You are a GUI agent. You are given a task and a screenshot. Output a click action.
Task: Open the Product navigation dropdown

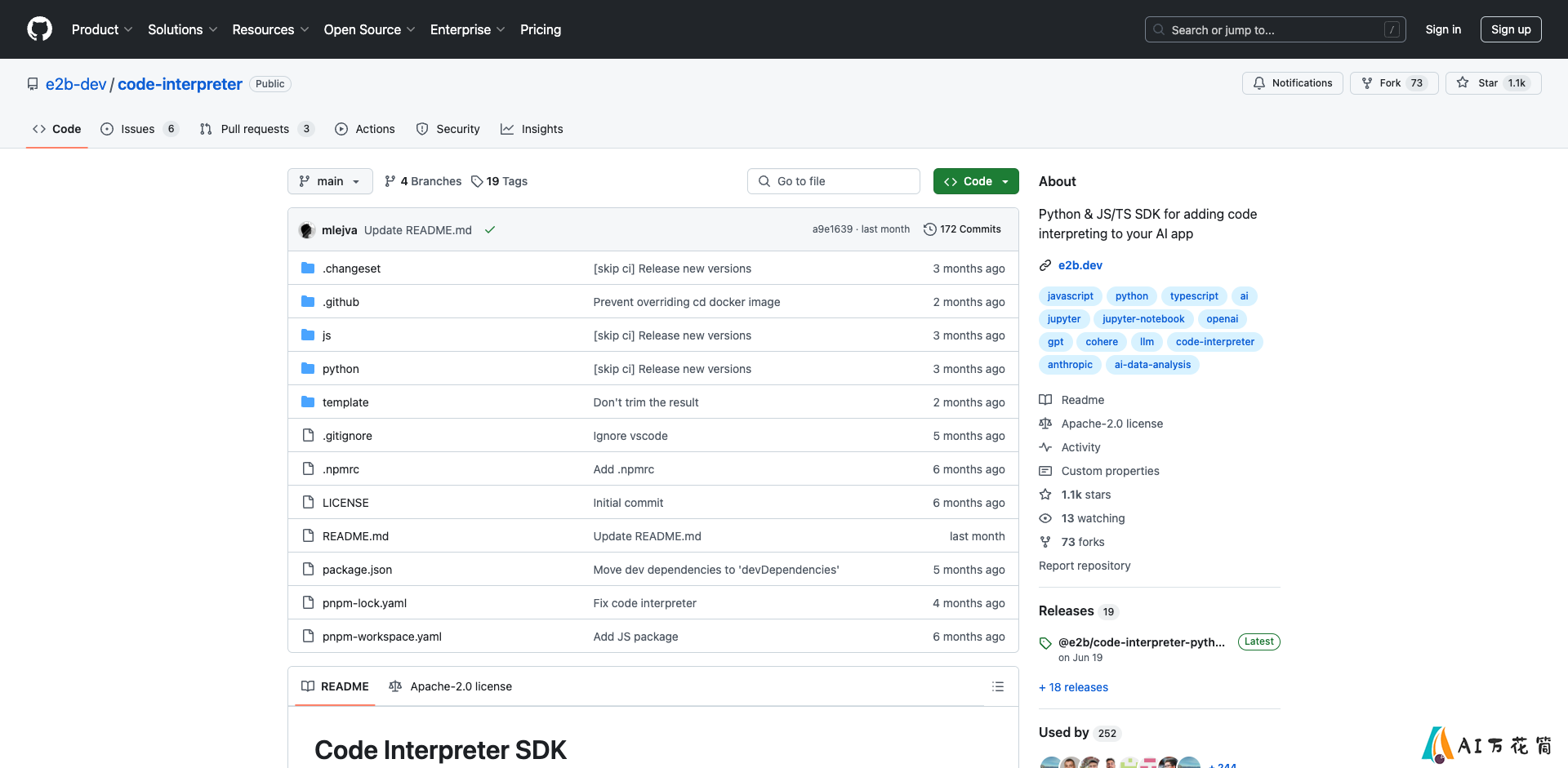(102, 29)
